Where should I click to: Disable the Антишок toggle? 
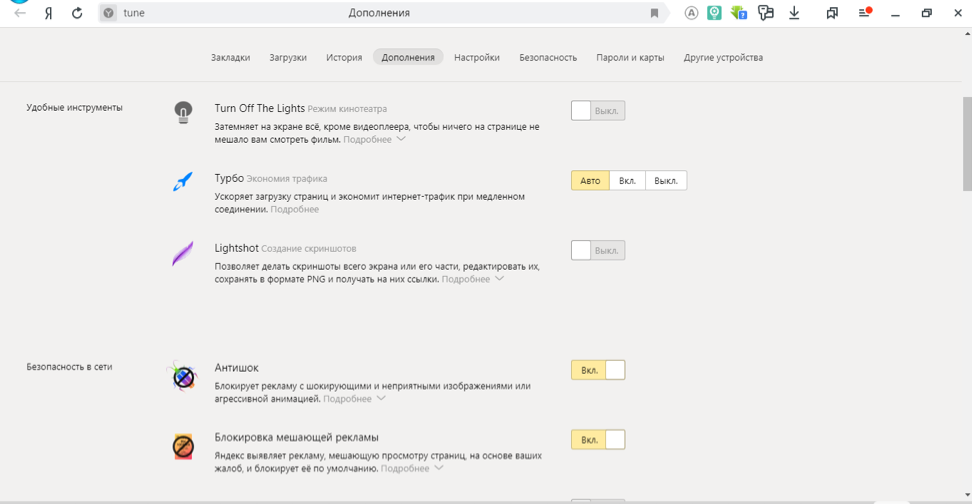597,370
